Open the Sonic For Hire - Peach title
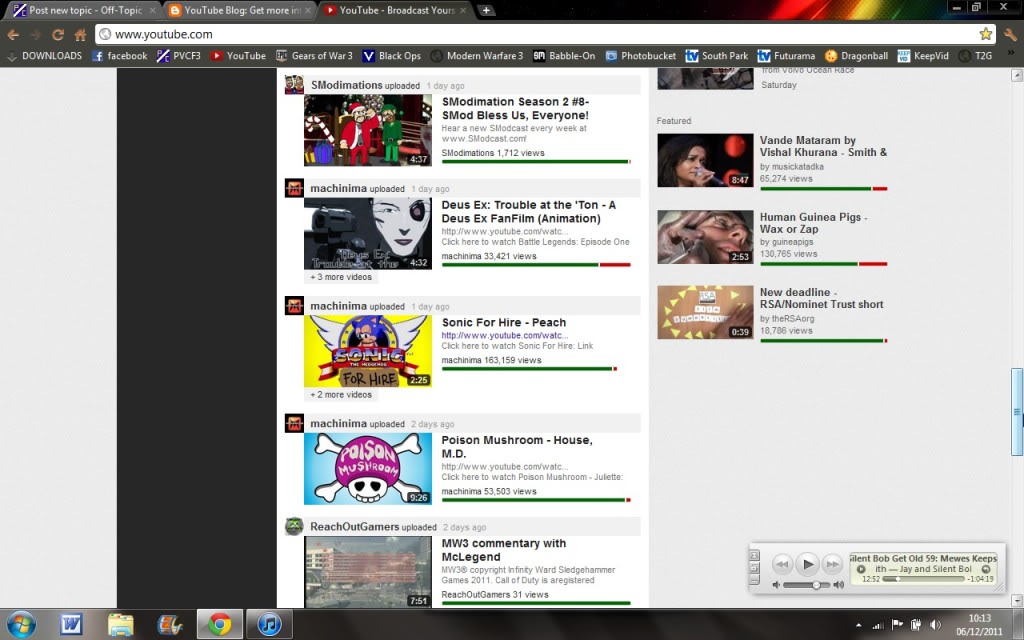Image resolution: width=1024 pixels, height=640 pixels. (x=504, y=323)
